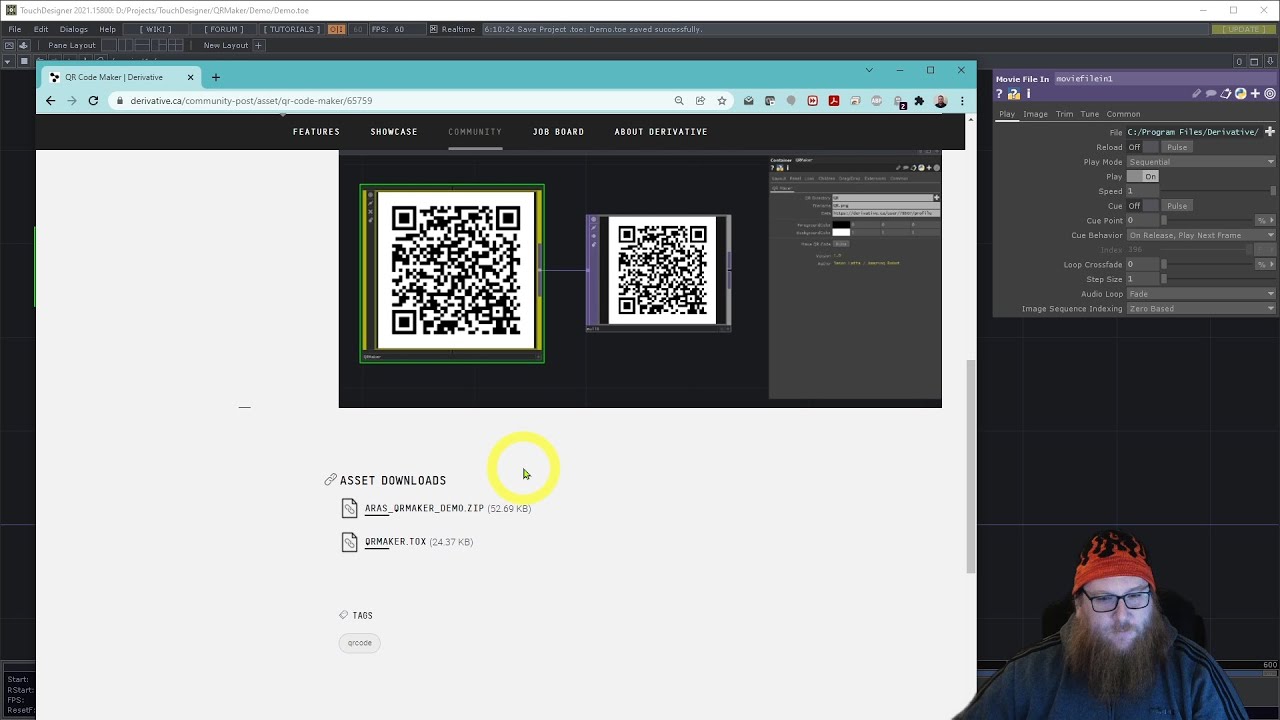
Task: Open the Dialogs menu
Action: 73,29
